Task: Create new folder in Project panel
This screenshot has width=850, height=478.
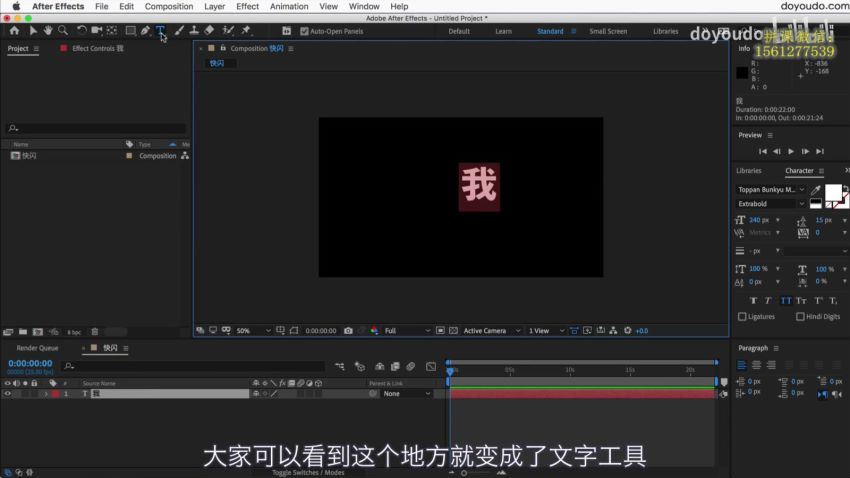Action: point(23,332)
